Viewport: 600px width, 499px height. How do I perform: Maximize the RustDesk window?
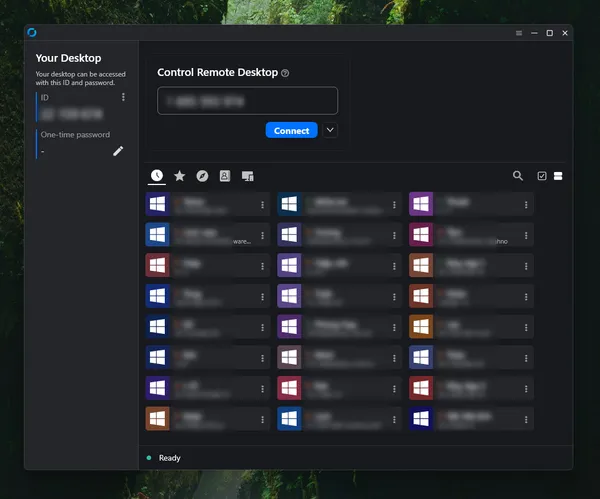point(549,33)
